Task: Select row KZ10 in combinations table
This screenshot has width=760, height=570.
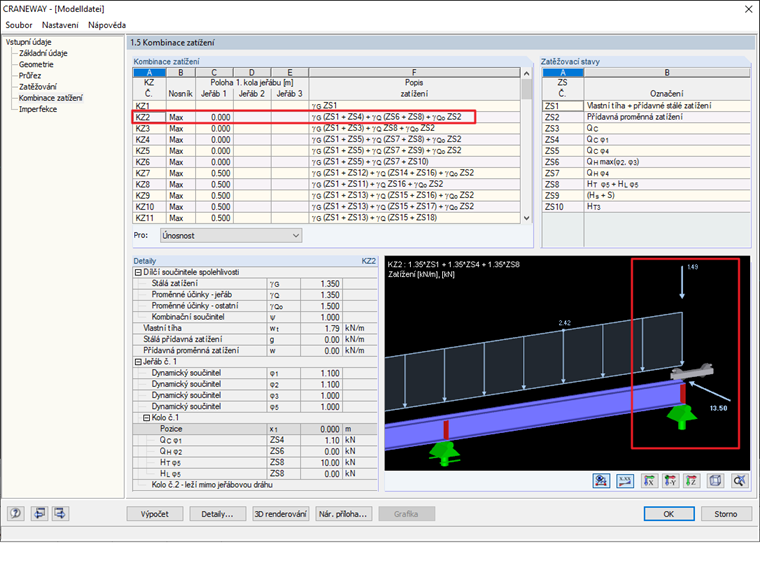Action: 327,206
